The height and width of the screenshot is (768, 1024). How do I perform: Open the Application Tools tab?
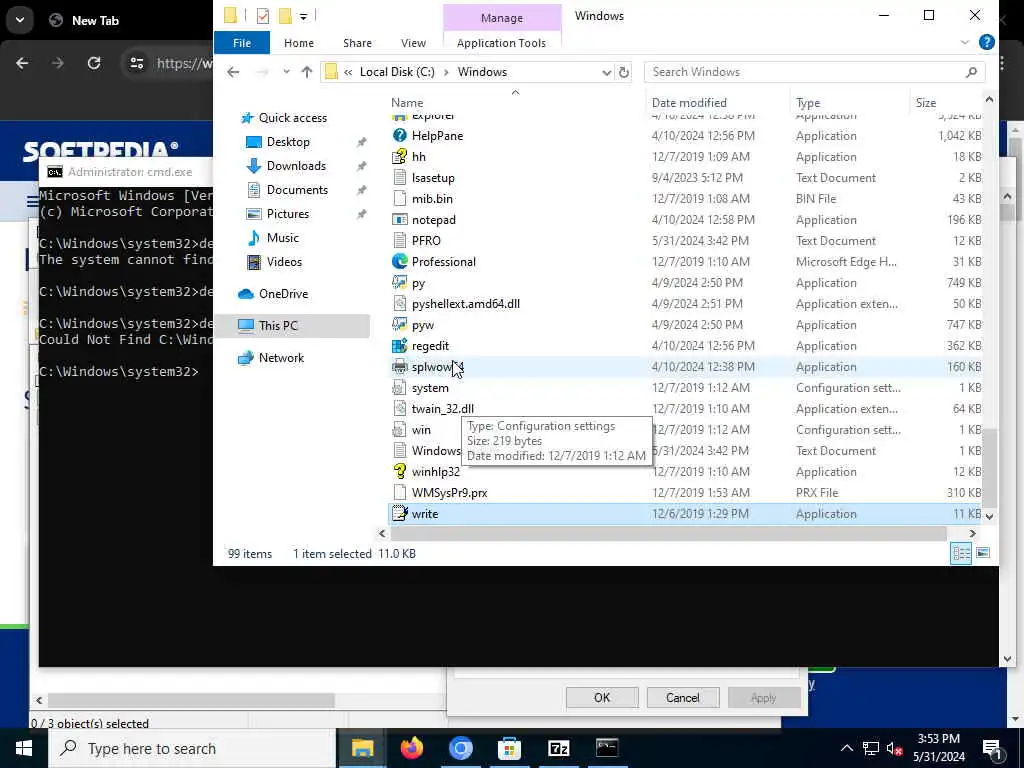click(x=502, y=43)
